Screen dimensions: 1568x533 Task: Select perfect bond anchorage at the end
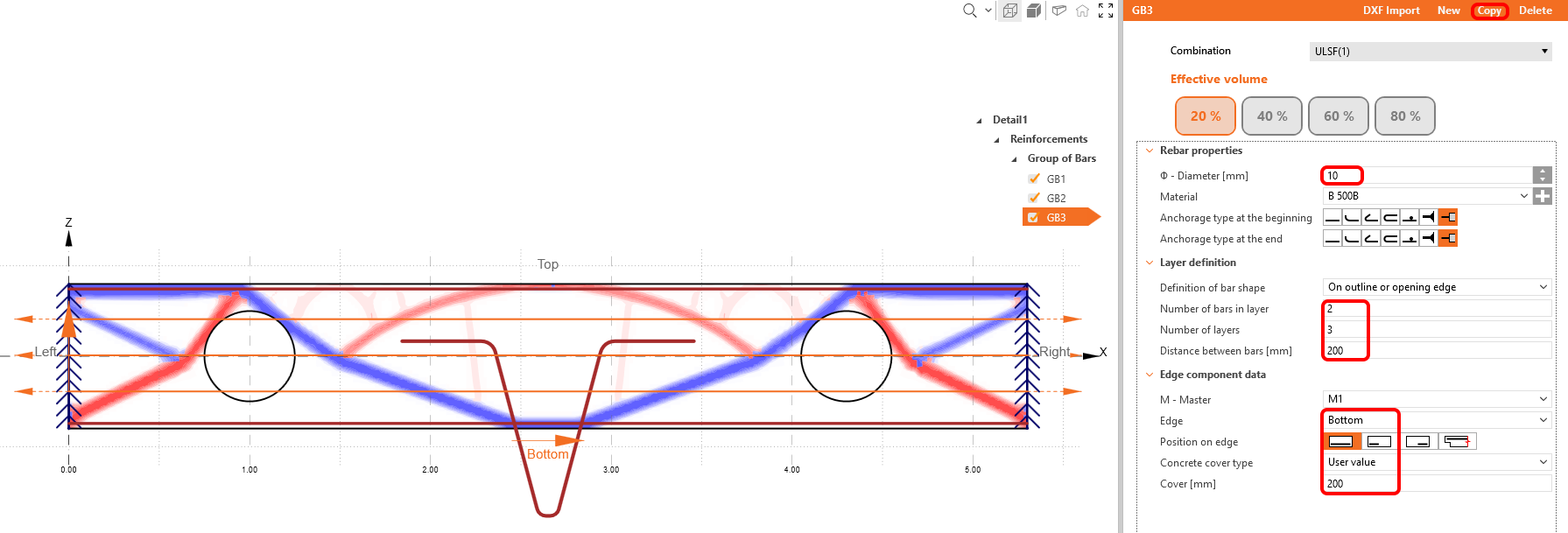point(1429,238)
